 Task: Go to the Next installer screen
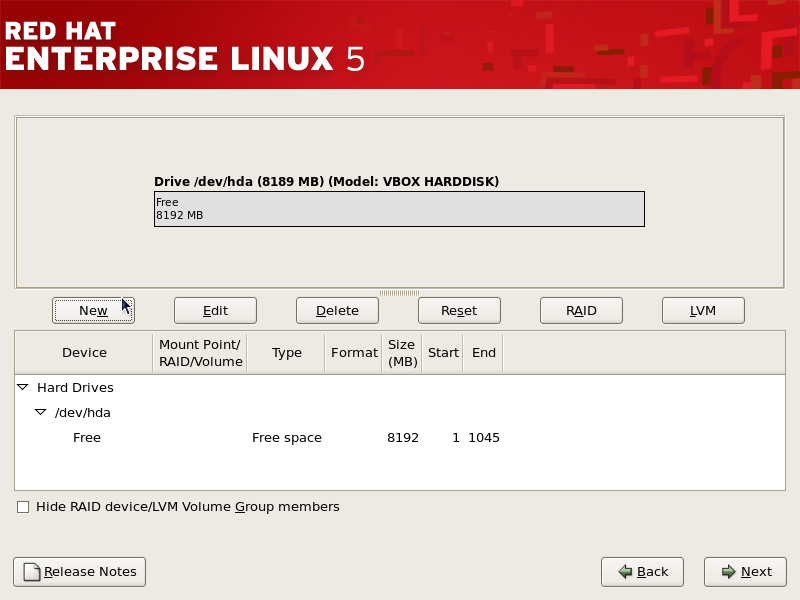click(745, 572)
